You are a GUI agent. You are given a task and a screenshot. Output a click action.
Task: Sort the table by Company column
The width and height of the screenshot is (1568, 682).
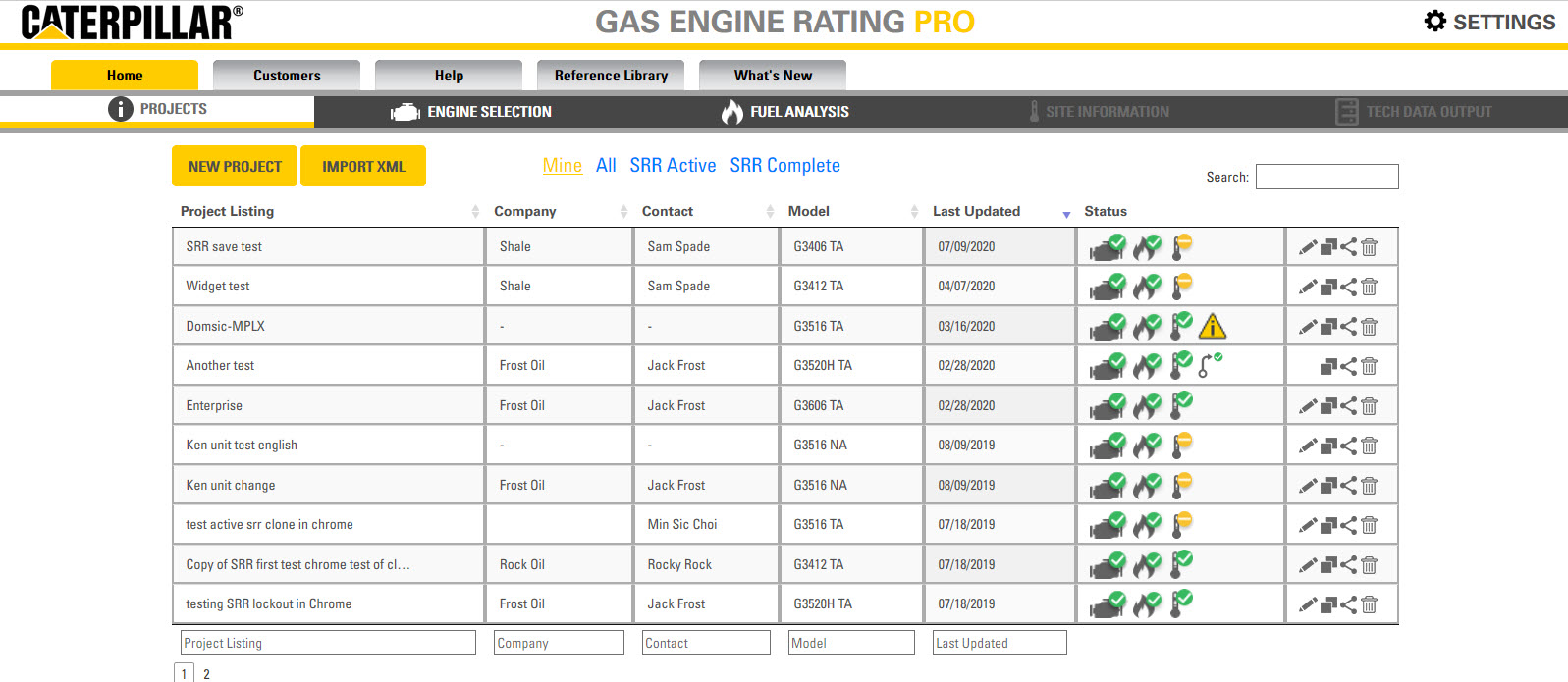coord(623,212)
